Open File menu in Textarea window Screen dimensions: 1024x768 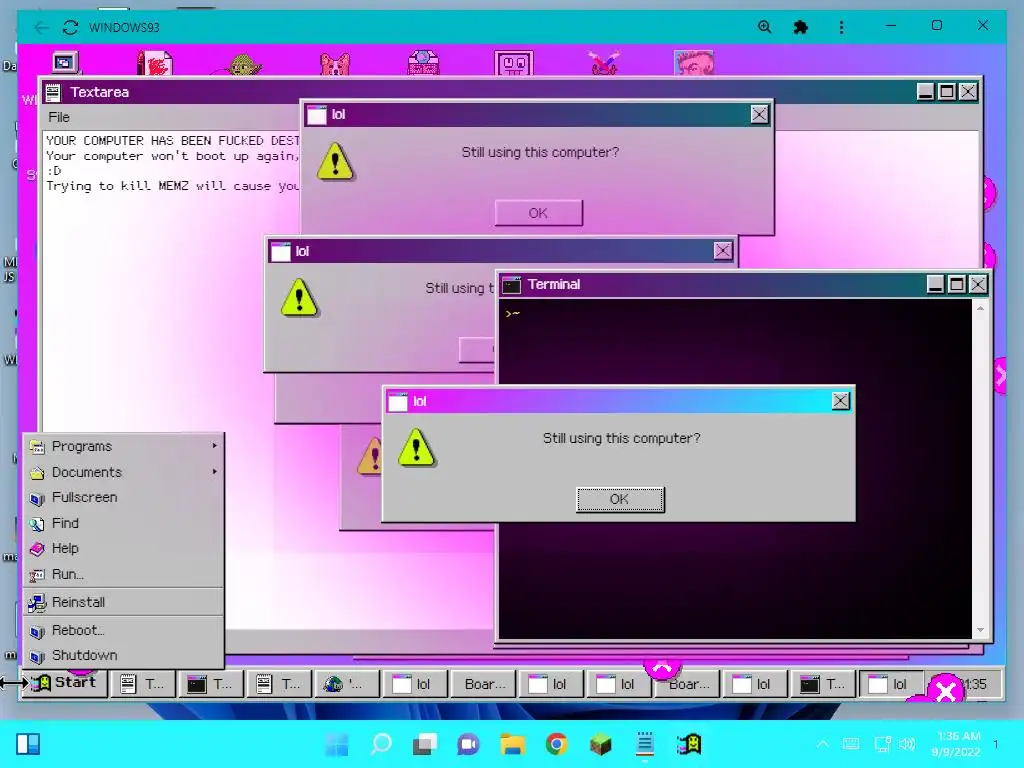[x=59, y=118]
